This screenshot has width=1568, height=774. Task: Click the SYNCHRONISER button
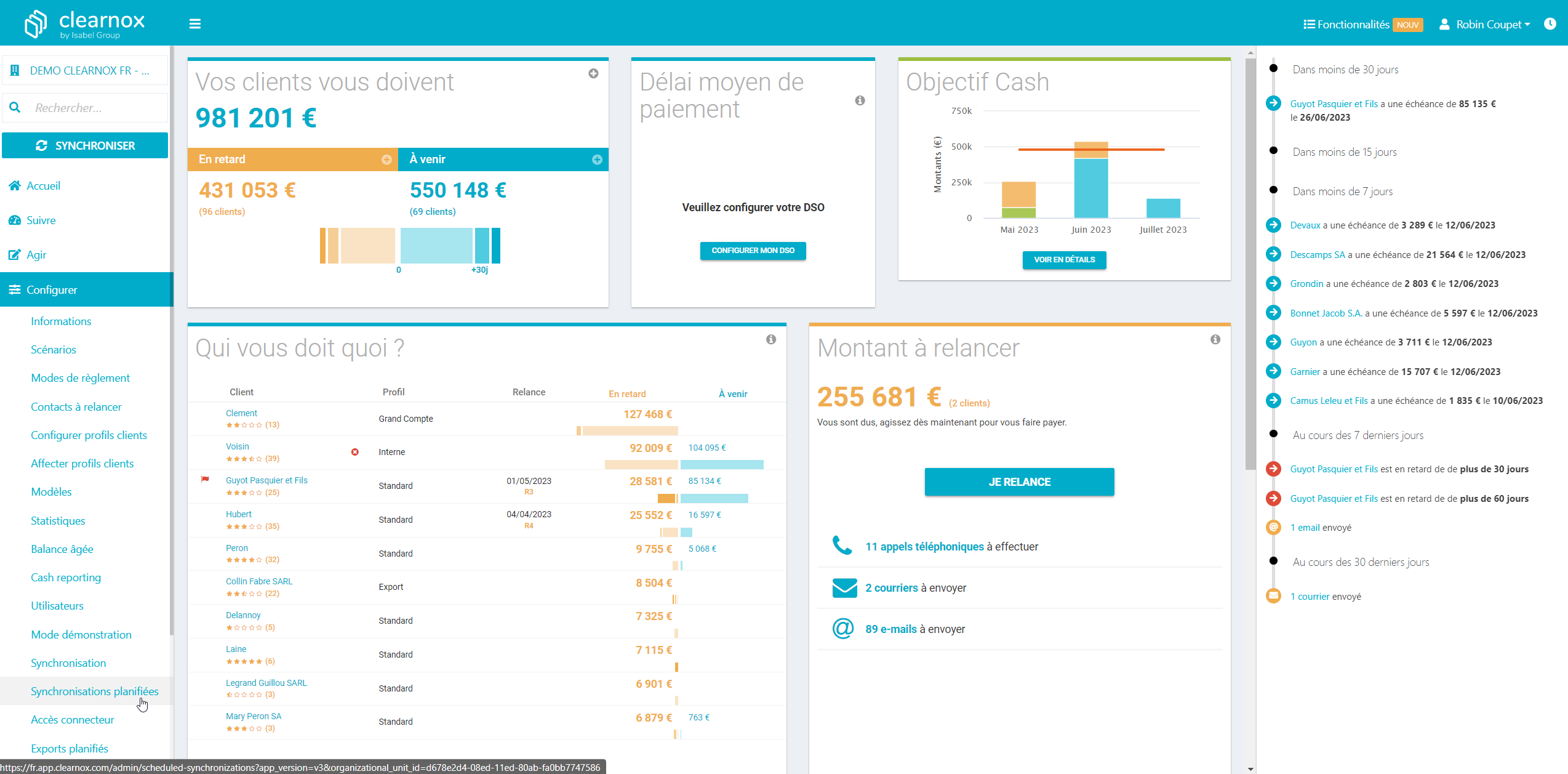pyautogui.click(x=85, y=145)
